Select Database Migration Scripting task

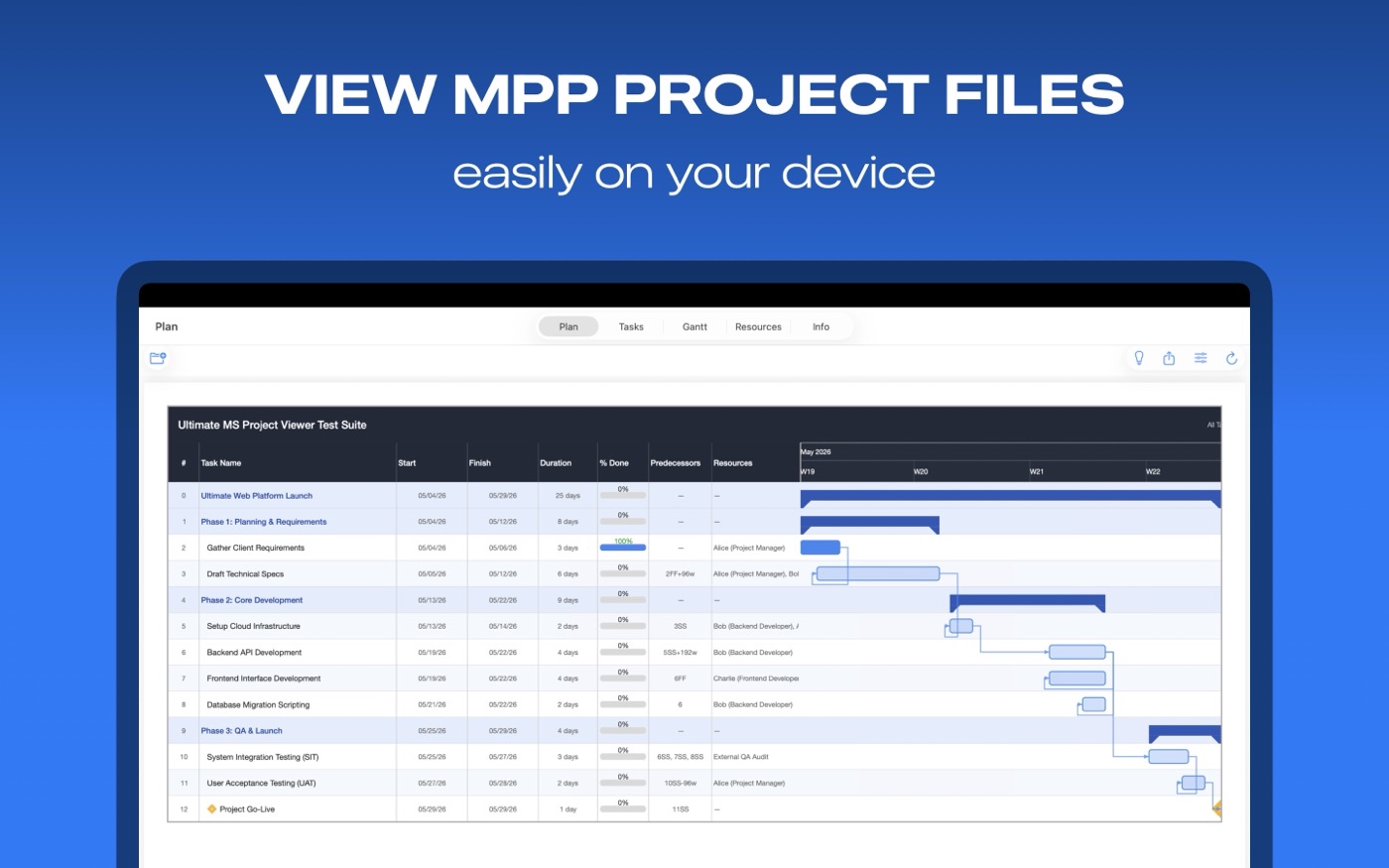pos(258,704)
